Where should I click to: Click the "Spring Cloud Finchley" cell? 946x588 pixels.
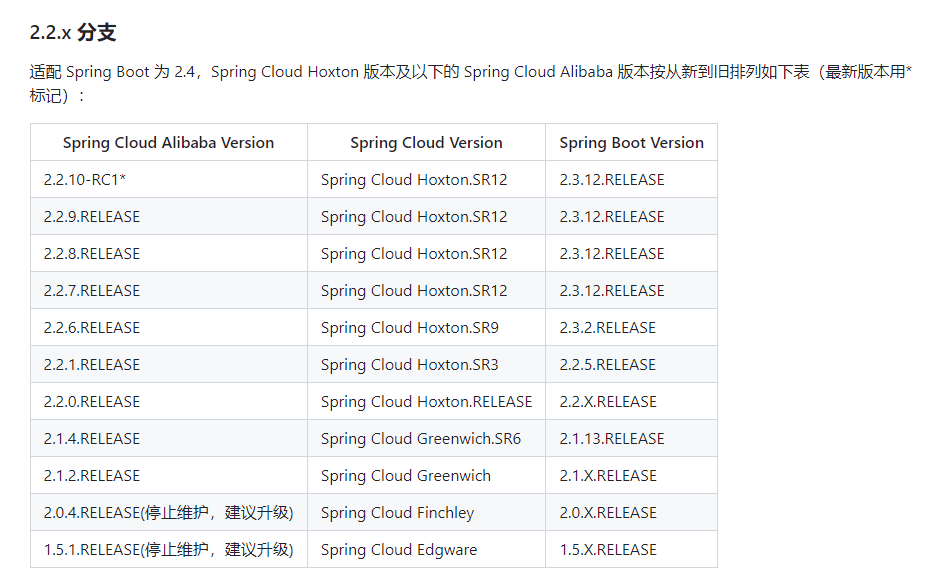426,513
